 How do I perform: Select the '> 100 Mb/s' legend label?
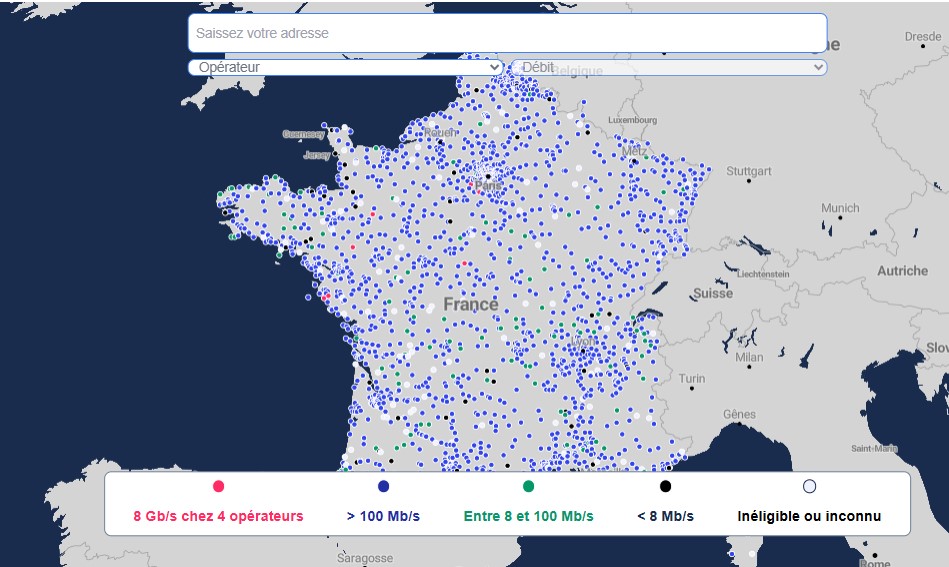(383, 517)
